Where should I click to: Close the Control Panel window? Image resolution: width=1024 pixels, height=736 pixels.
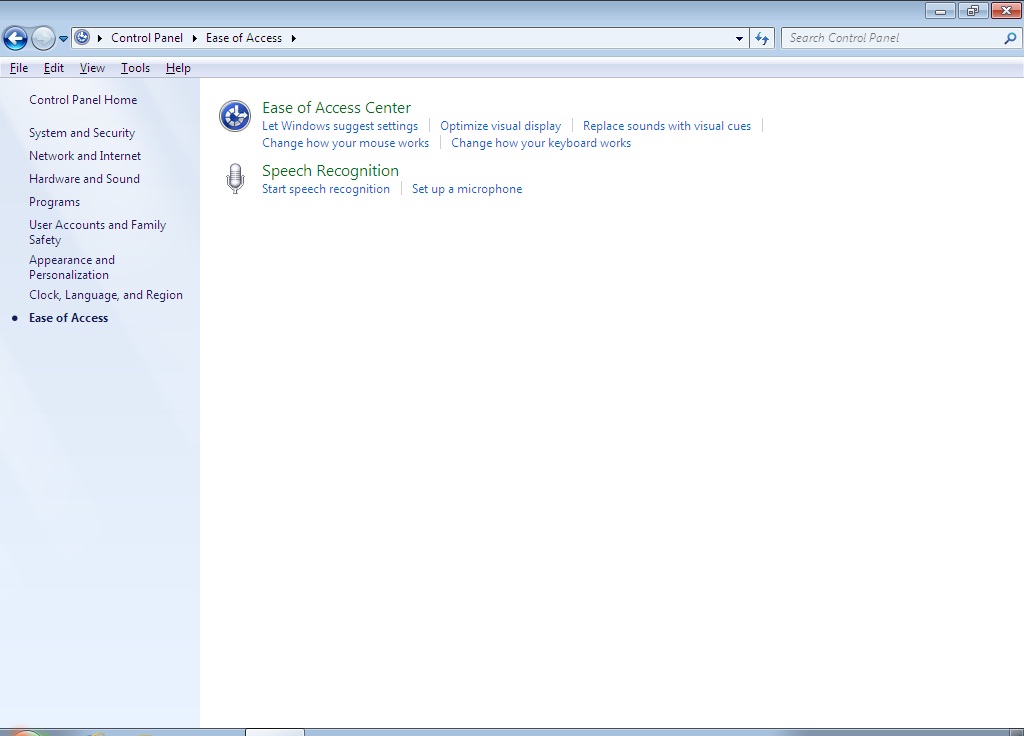(x=1006, y=10)
